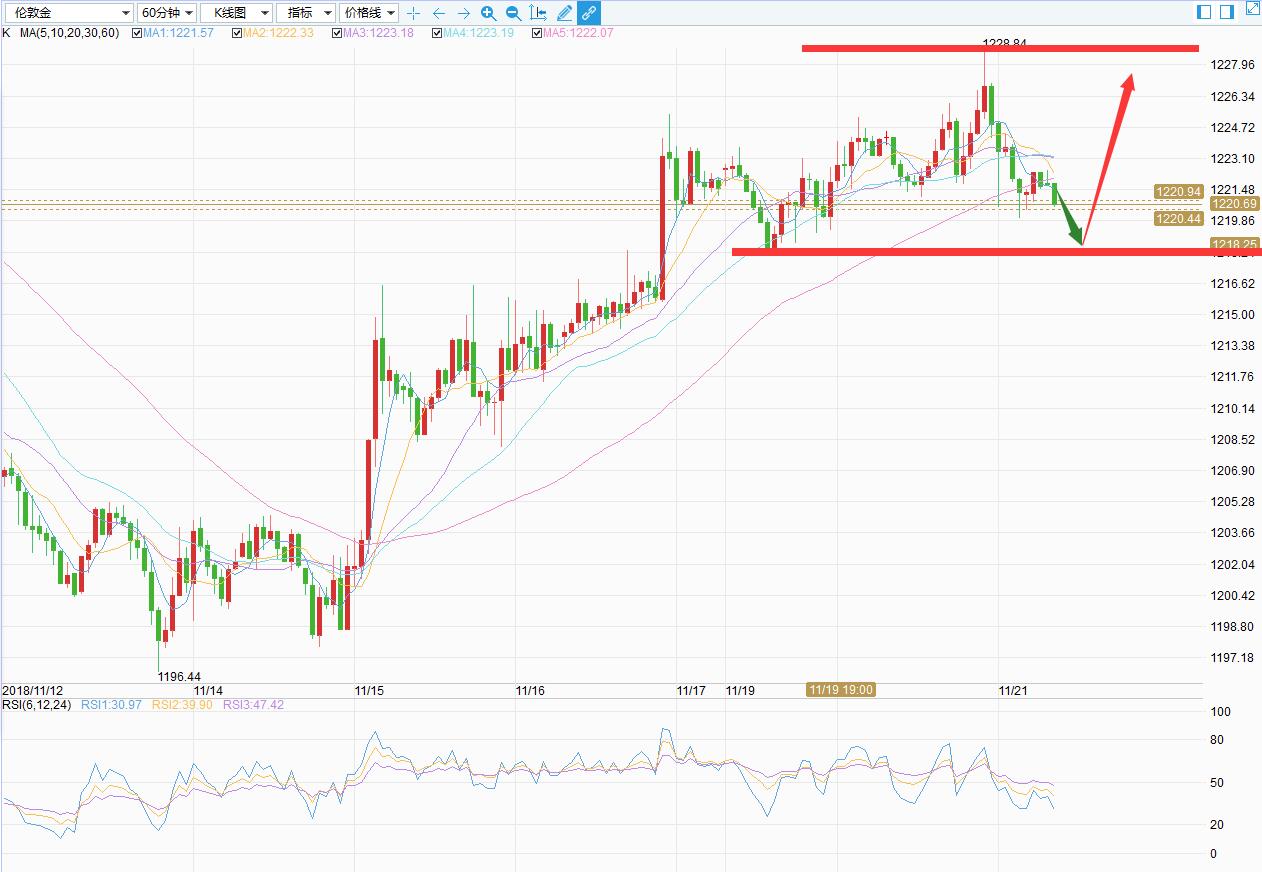This screenshot has height=872, width=1262.
Task: Disable the MA5 moving average checkbox
Action: [x=537, y=33]
